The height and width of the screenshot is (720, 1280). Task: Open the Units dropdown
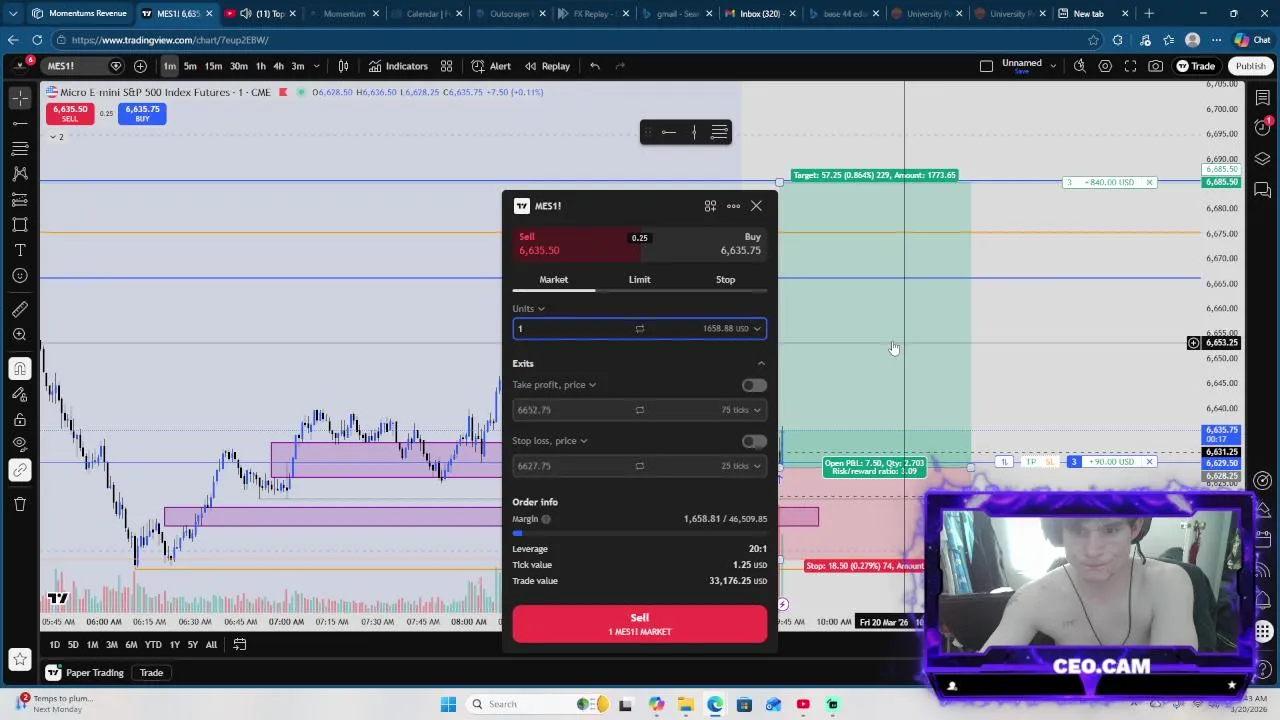pyautogui.click(x=528, y=309)
